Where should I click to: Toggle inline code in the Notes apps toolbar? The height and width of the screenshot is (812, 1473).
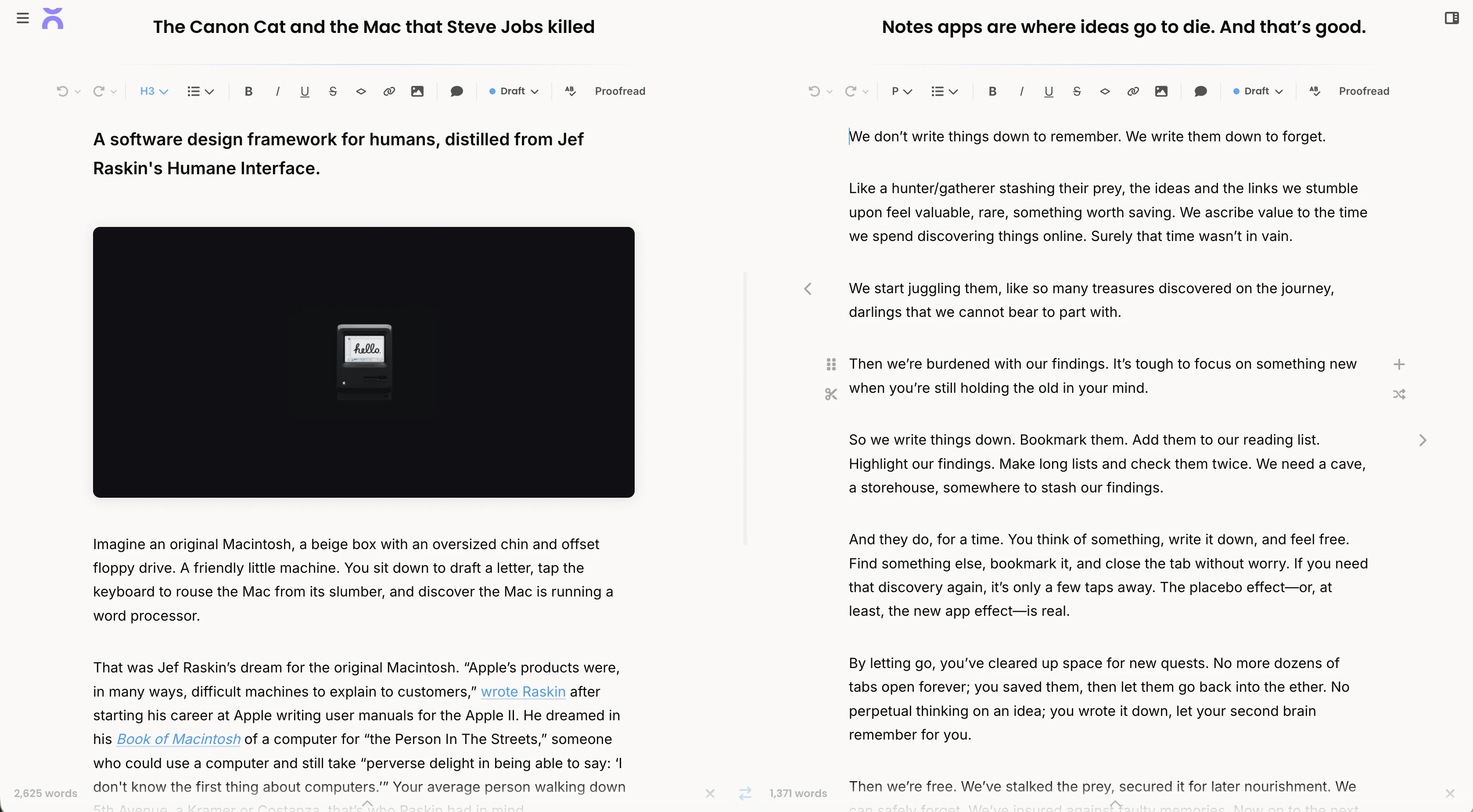click(x=1105, y=91)
